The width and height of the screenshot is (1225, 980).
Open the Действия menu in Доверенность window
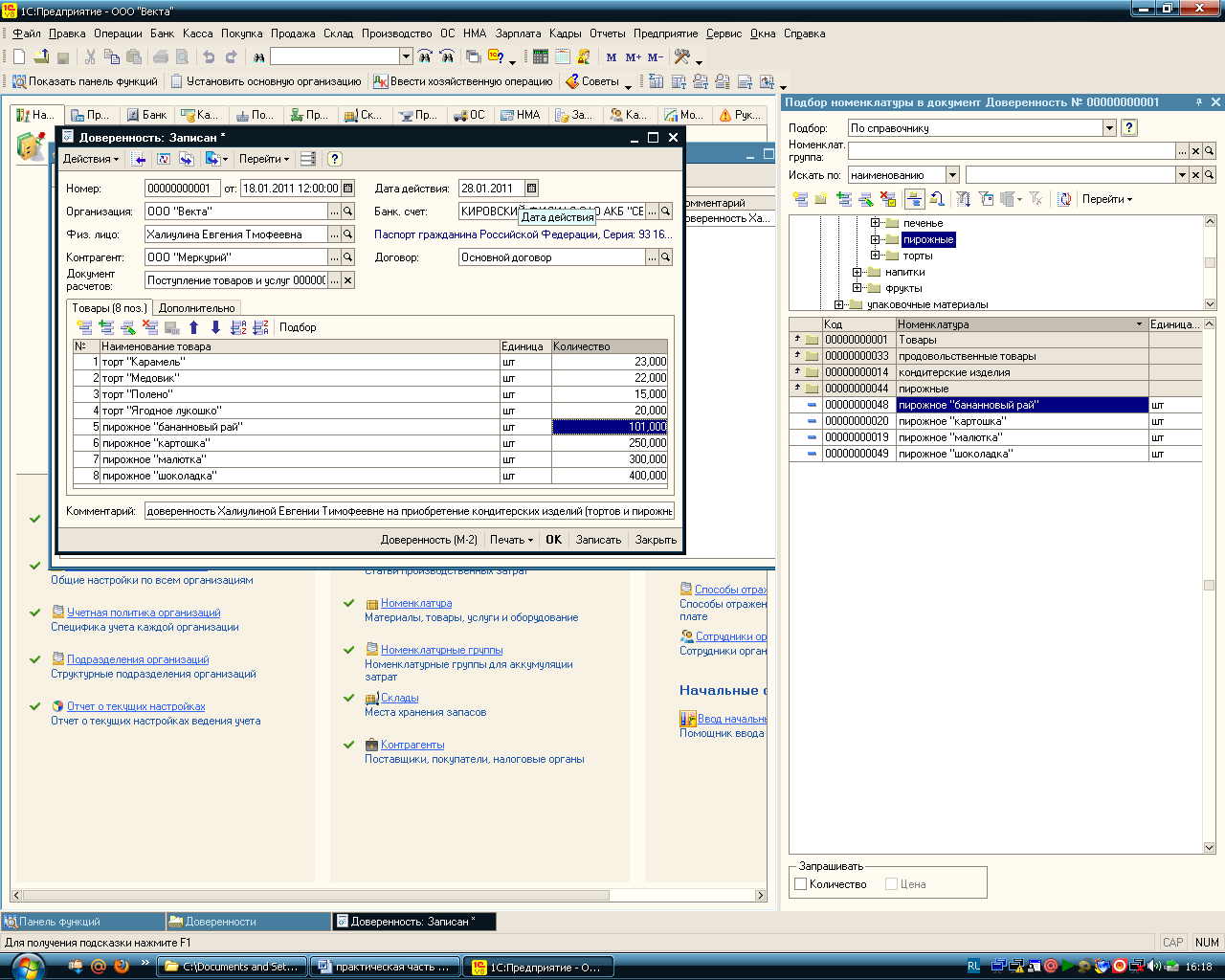pos(91,159)
